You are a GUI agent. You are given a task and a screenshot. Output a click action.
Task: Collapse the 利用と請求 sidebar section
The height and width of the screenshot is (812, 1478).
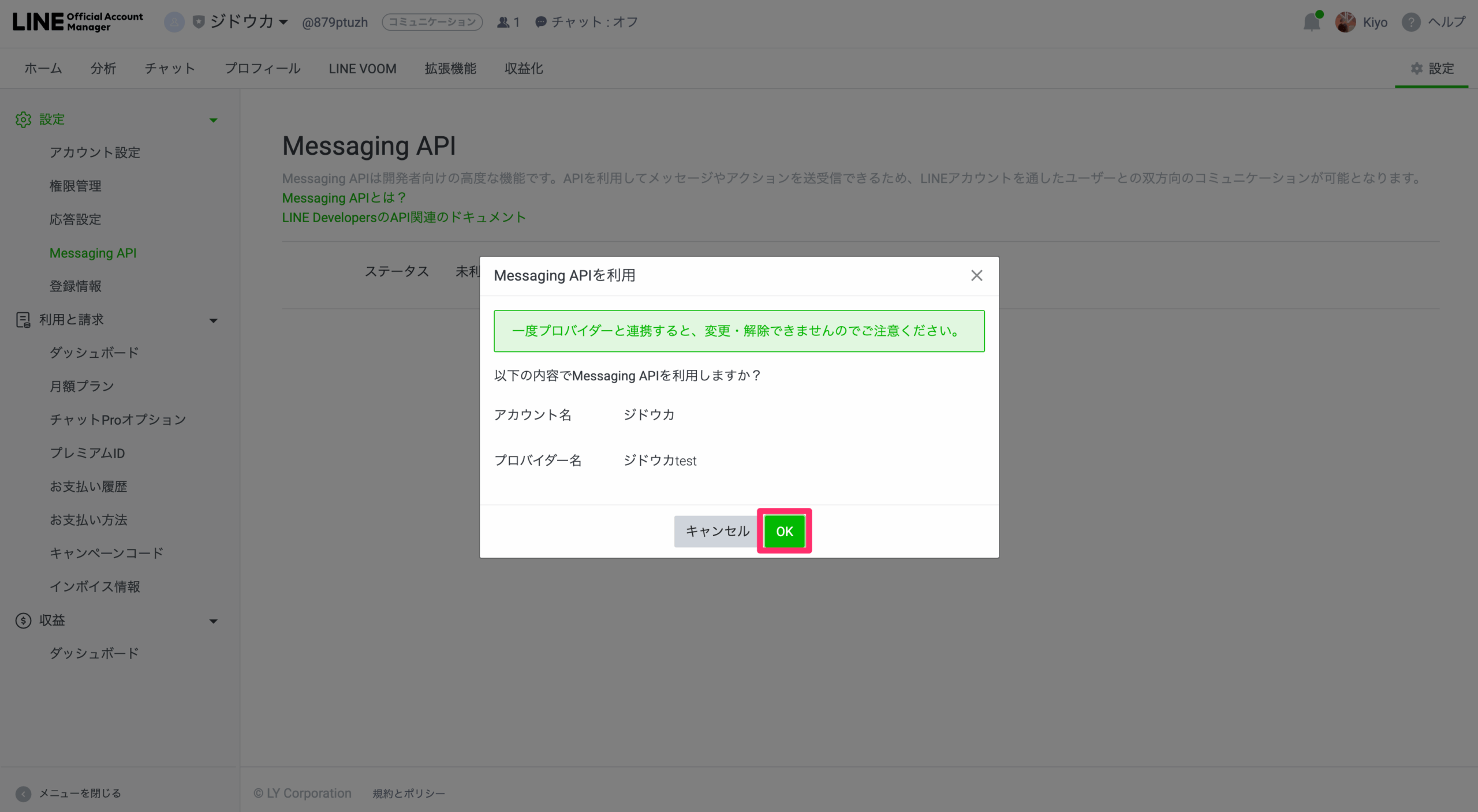coord(213,320)
